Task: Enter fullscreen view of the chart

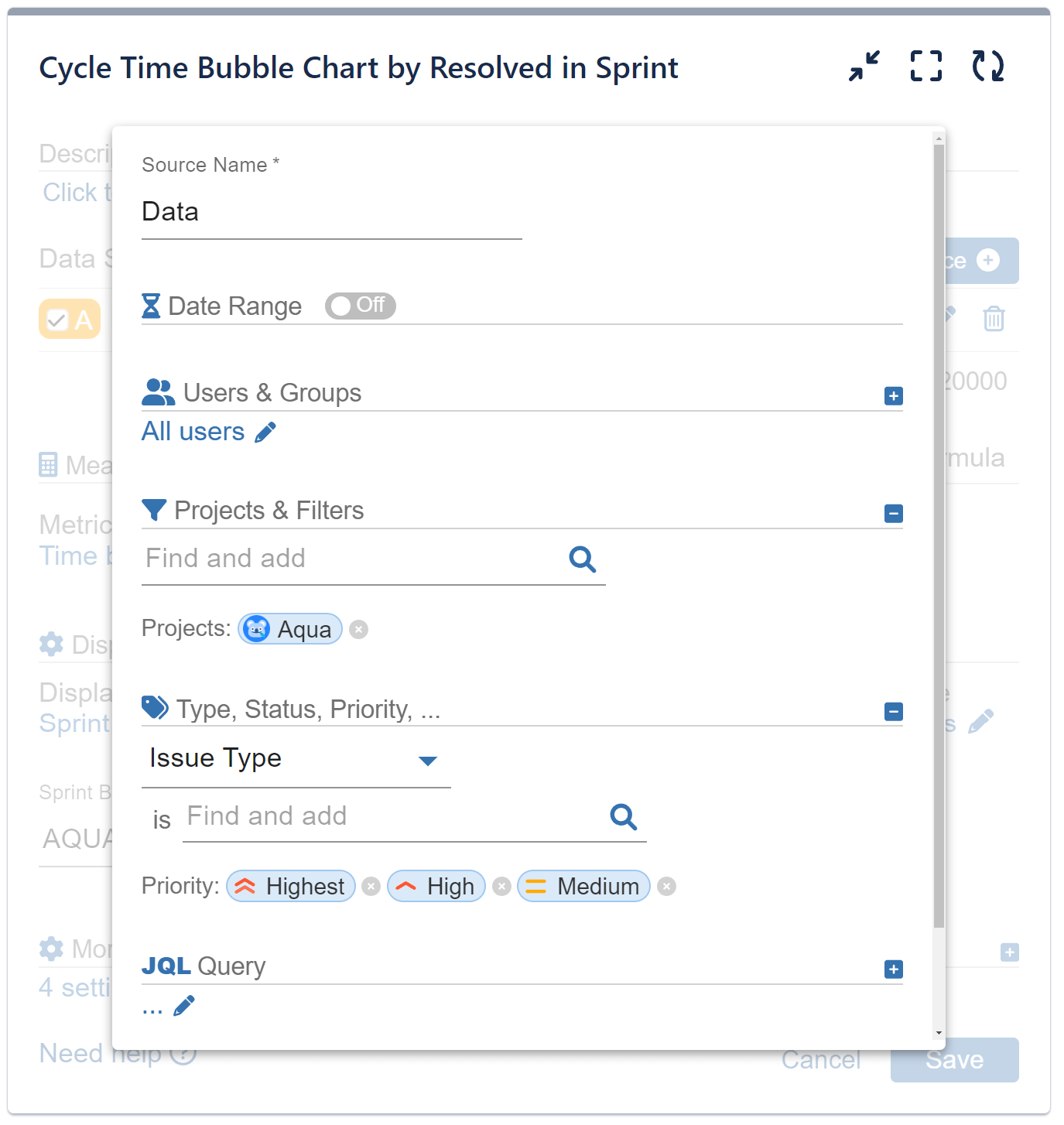Action: click(925, 66)
